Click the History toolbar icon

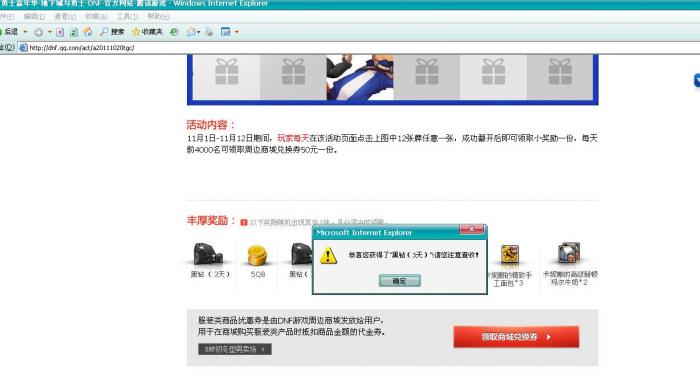[x=175, y=32]
